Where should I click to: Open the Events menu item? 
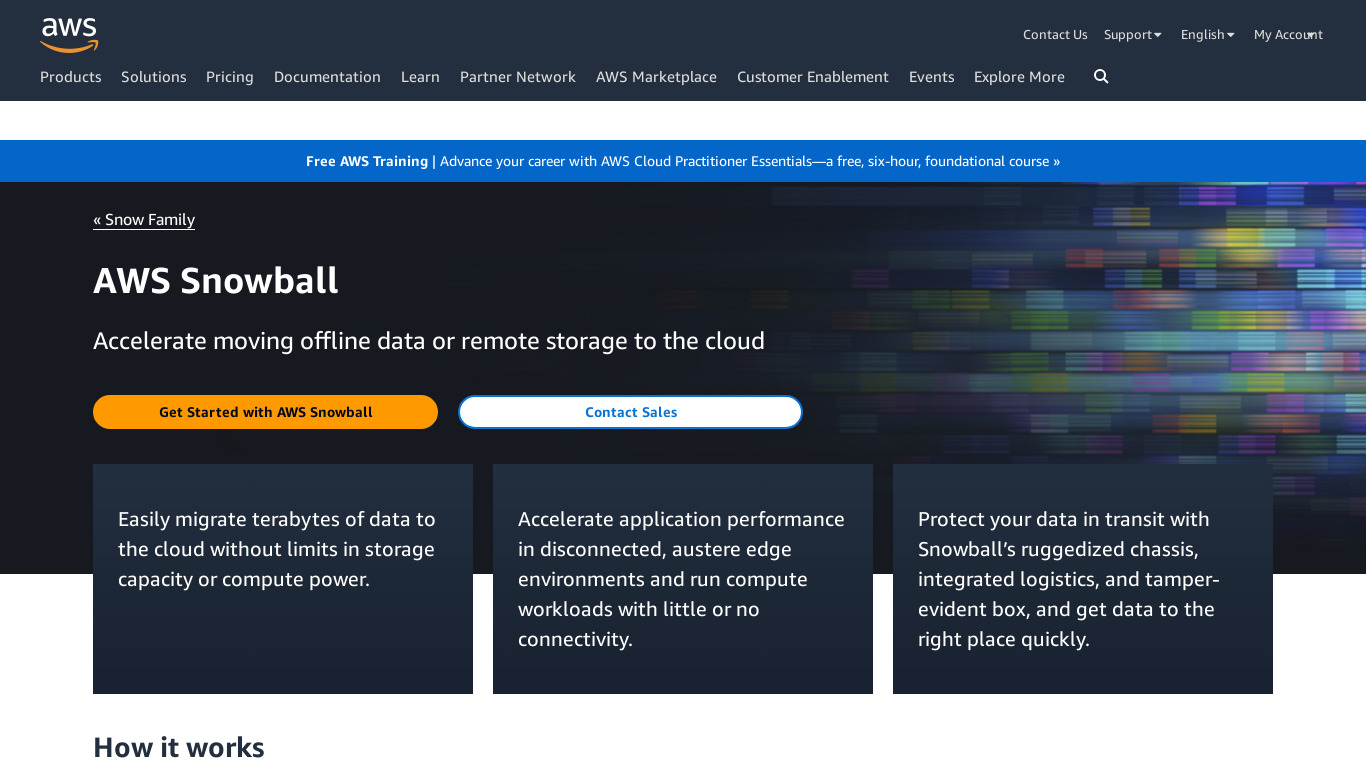(x=932, y=77)
